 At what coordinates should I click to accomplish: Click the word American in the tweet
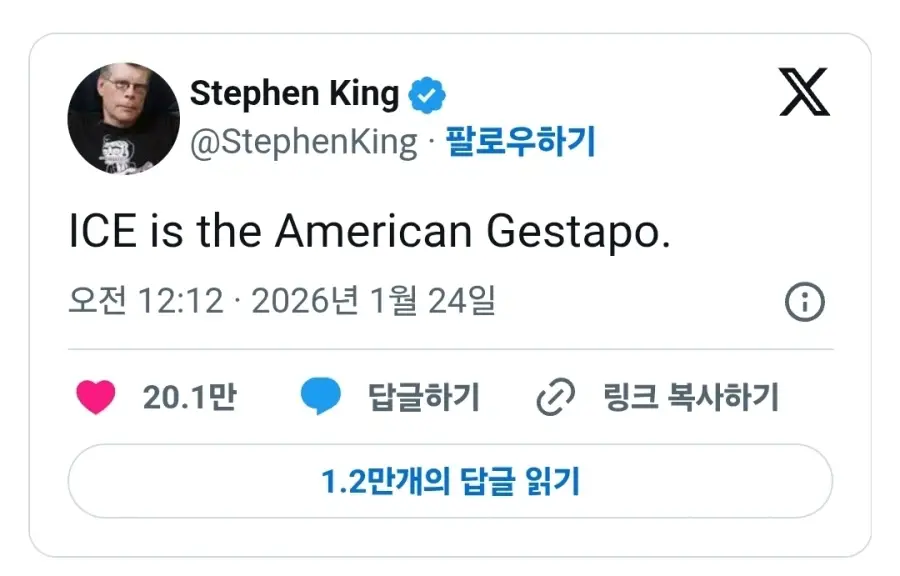372,232
